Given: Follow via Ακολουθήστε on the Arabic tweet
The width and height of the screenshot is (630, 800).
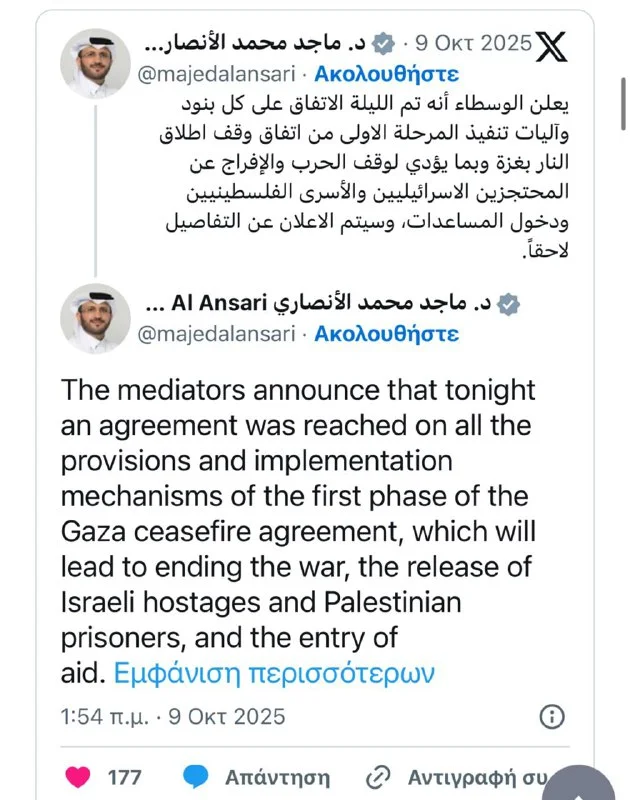Looking at the screenshot, I should (386, 74).
